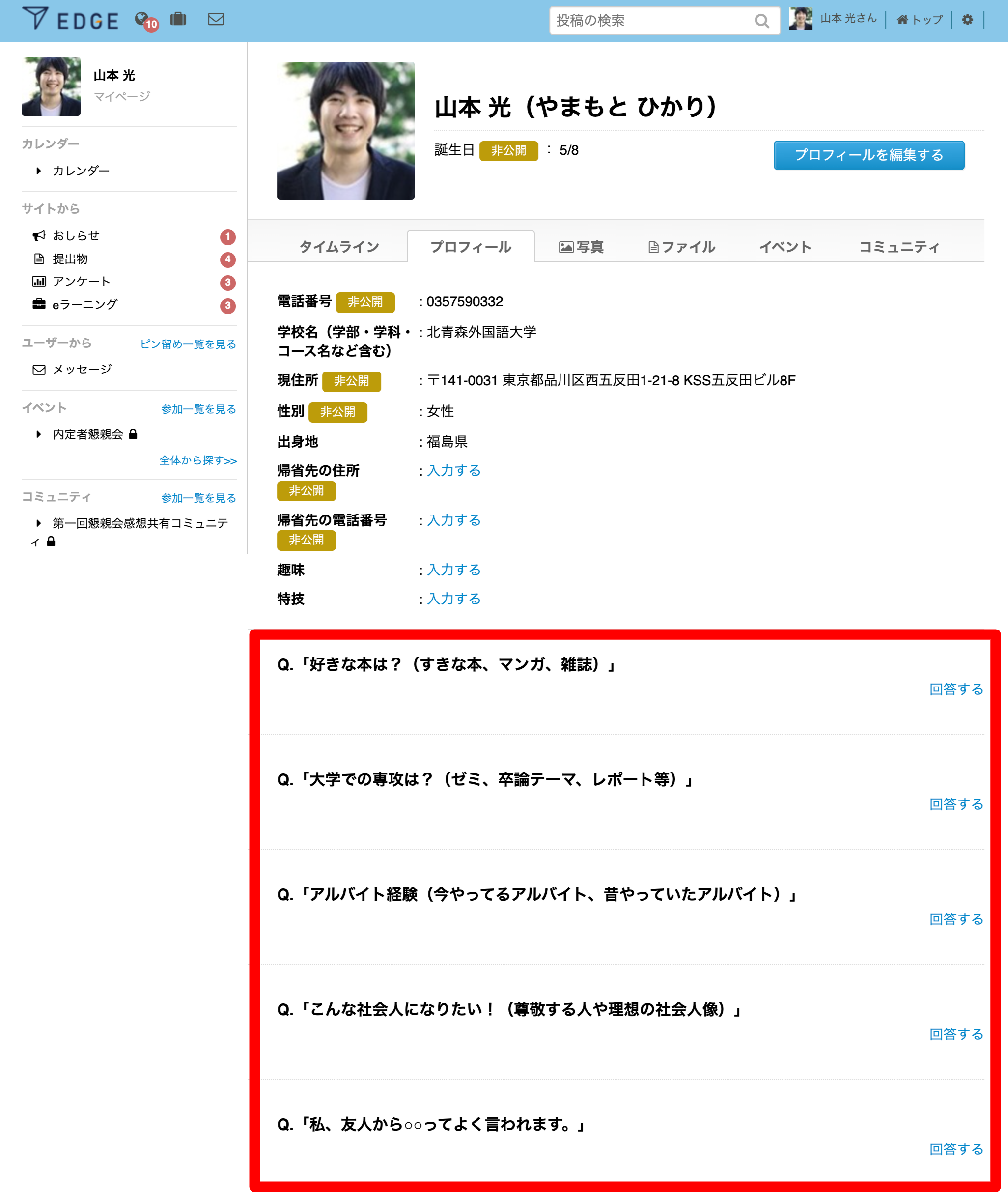Click プロフィールを編集する button
The width and height of the screenshot is (1008, 1202).
[869, 155]
